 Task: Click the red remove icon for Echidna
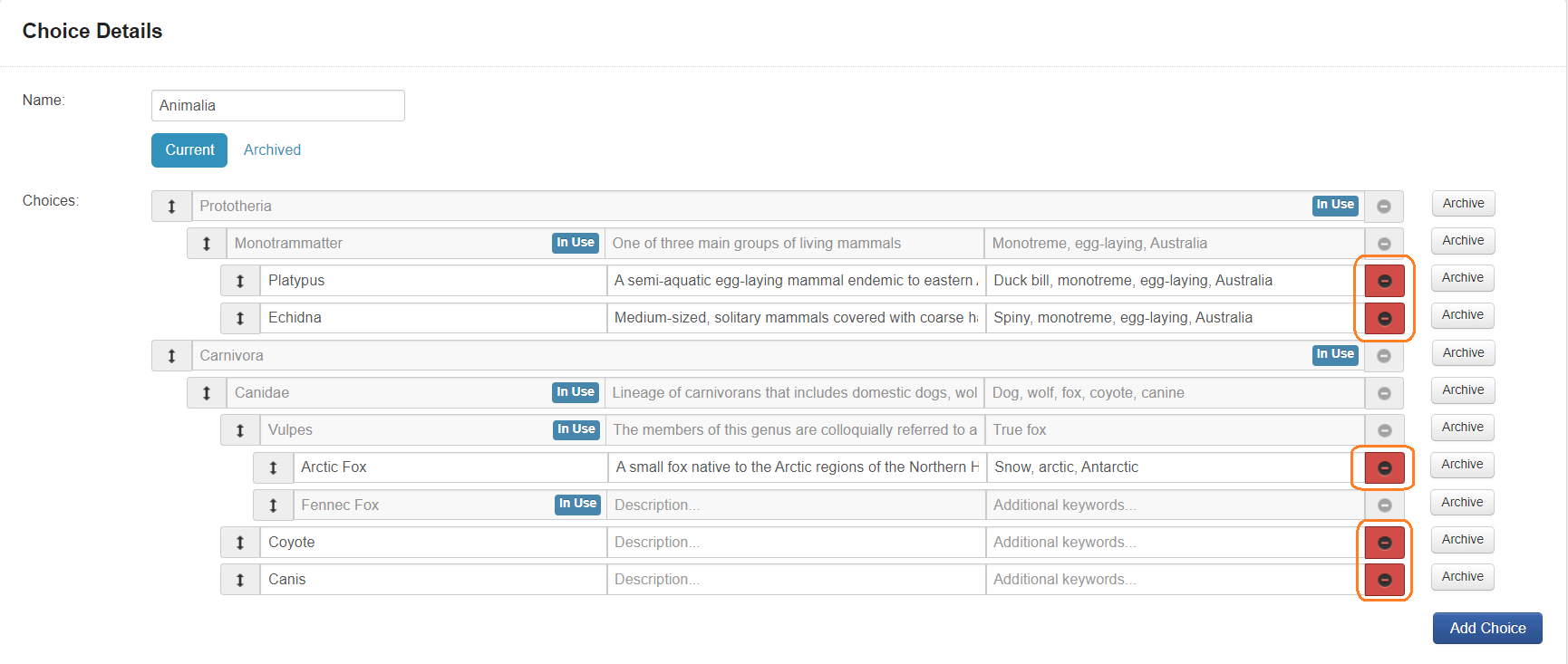pos(1384,318)
